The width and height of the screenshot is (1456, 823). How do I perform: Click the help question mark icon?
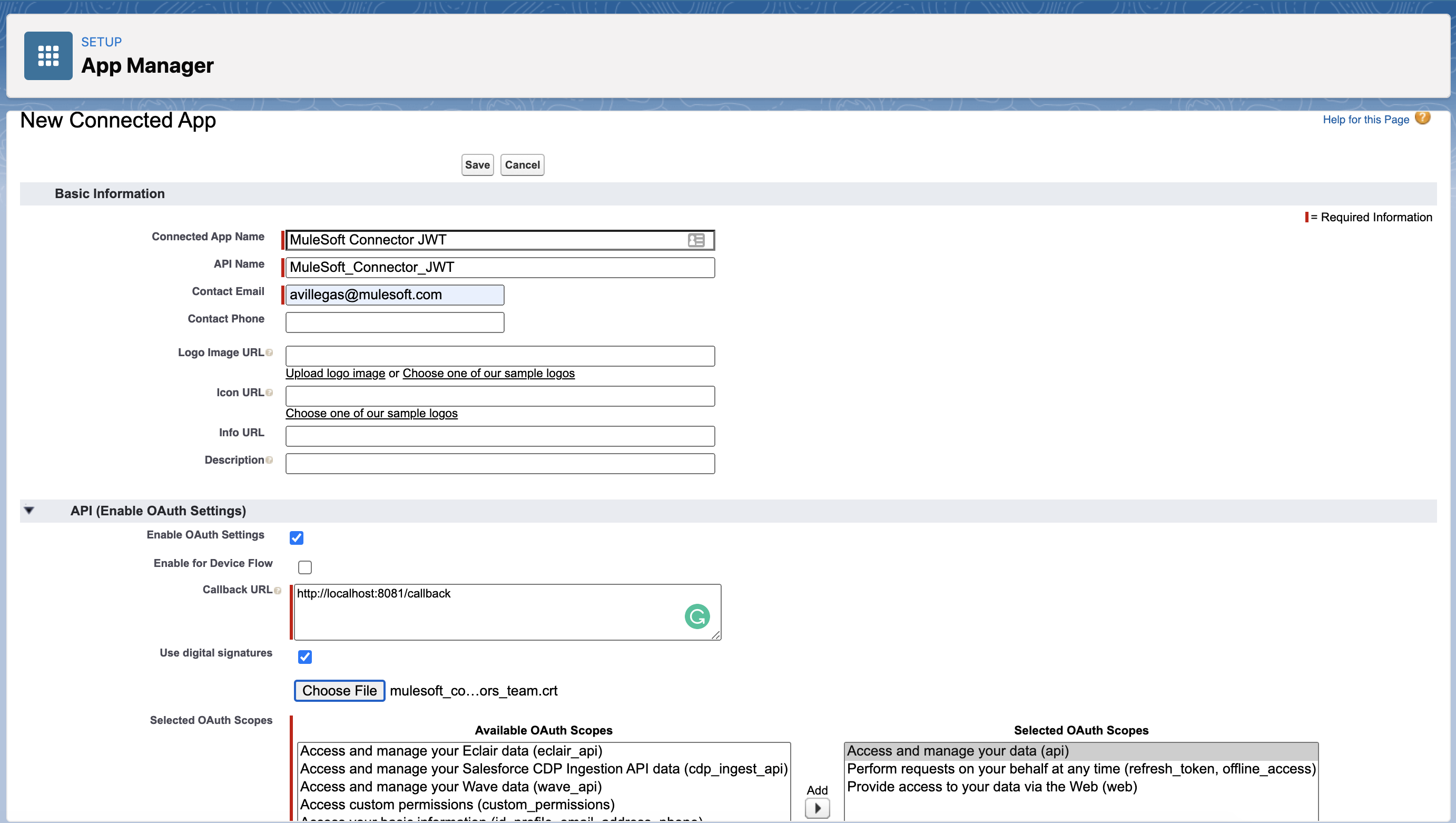1422,118
